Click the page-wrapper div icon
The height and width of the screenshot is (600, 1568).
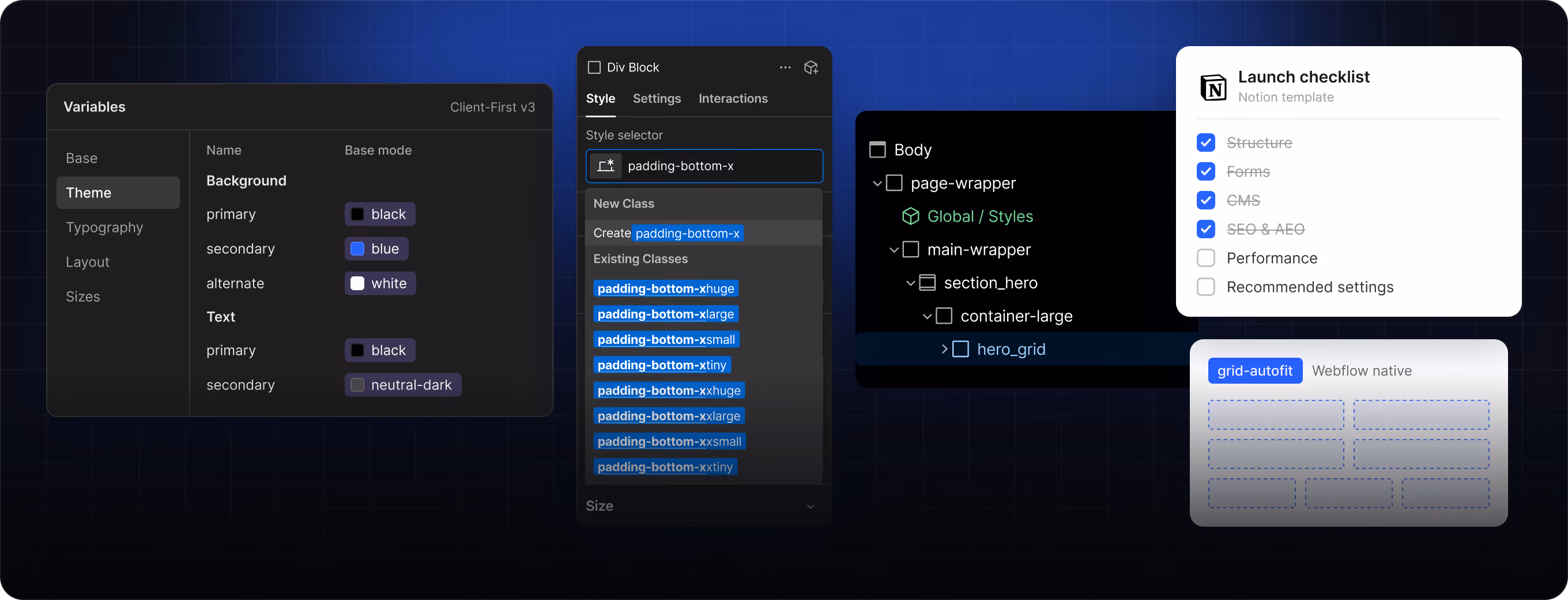coord(894,183)
